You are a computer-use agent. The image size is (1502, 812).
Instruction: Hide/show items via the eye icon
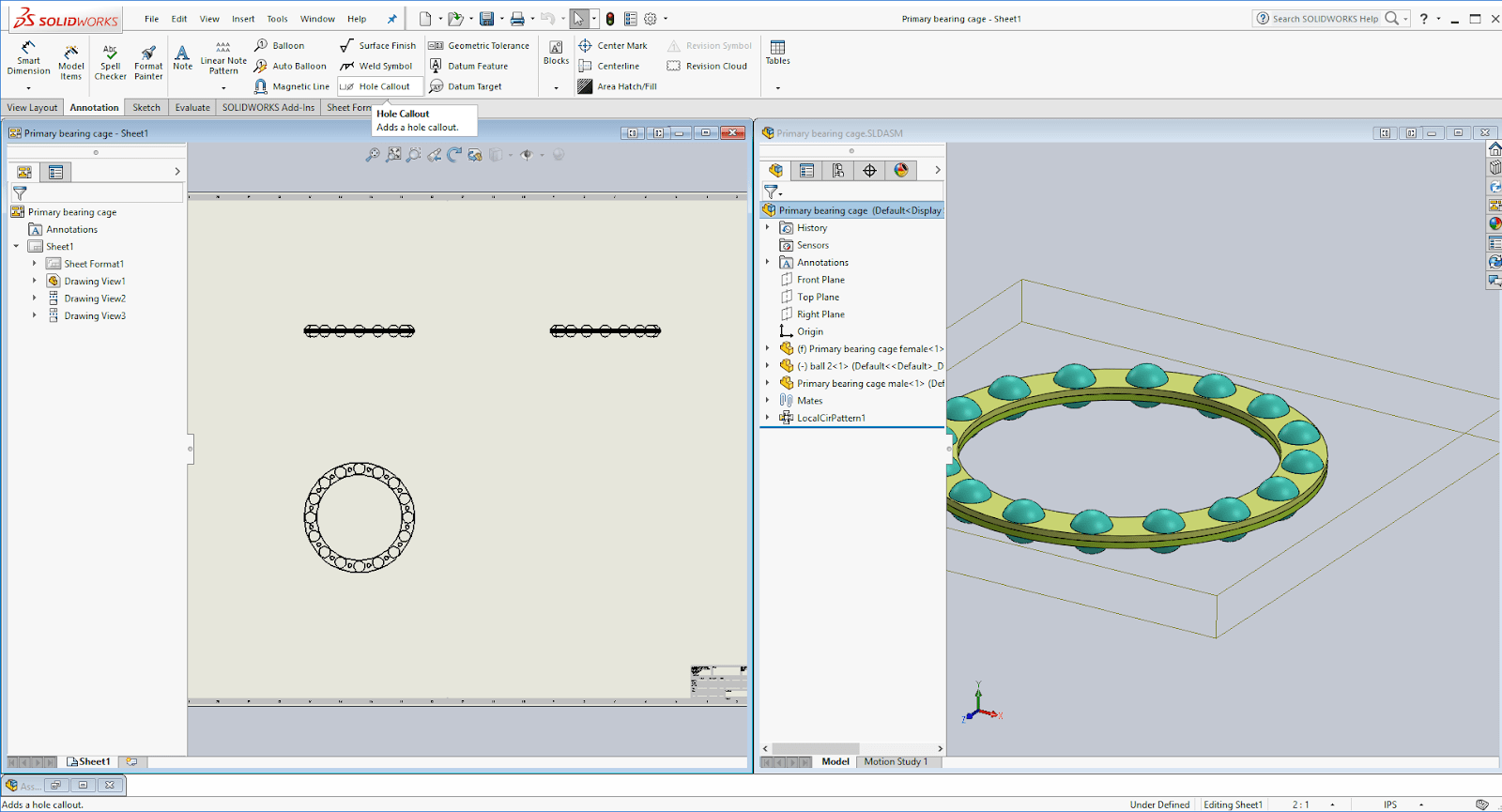pos(527,155)
